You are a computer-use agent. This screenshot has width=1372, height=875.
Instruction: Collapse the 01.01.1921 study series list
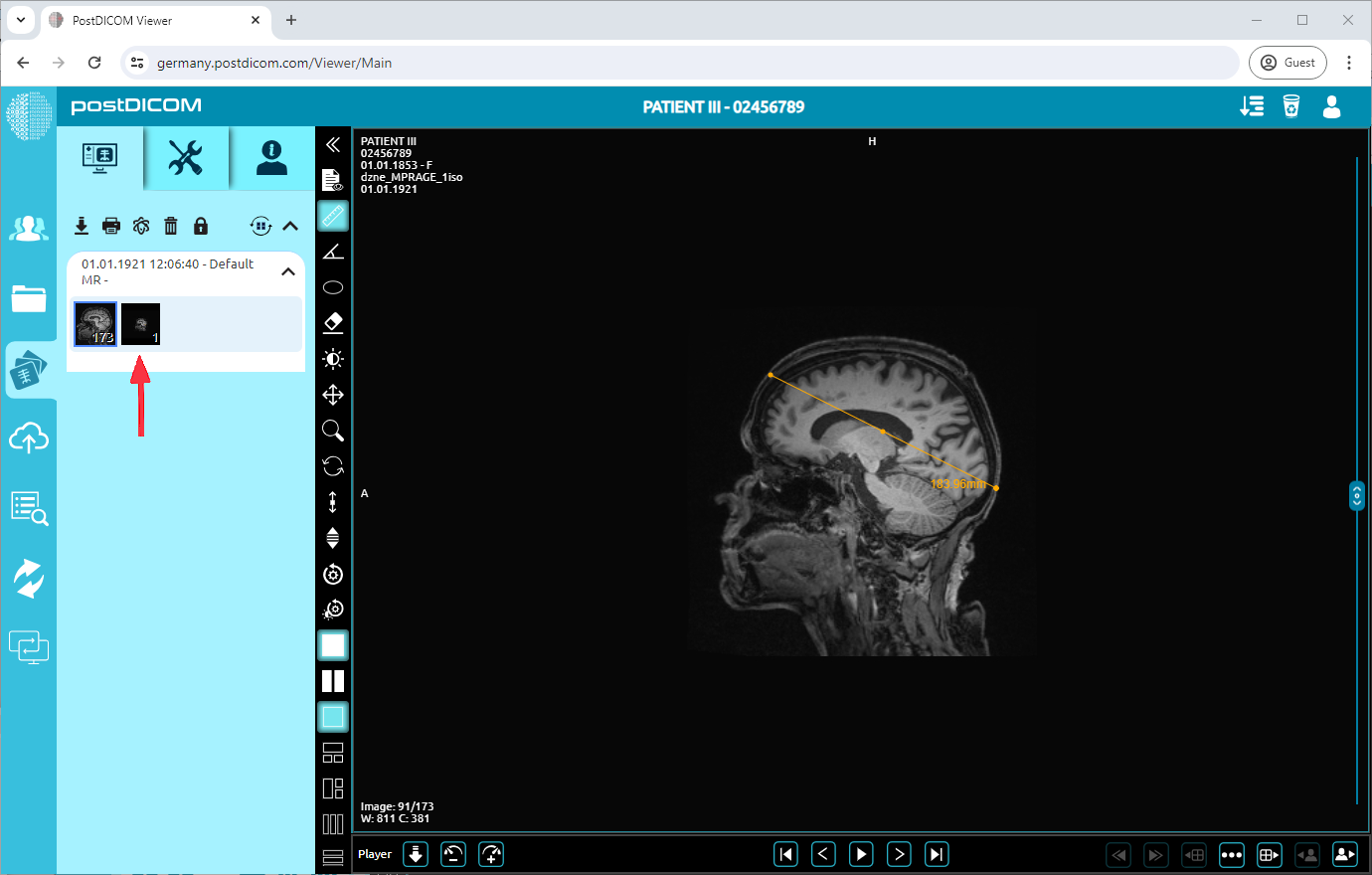(288, 271)
